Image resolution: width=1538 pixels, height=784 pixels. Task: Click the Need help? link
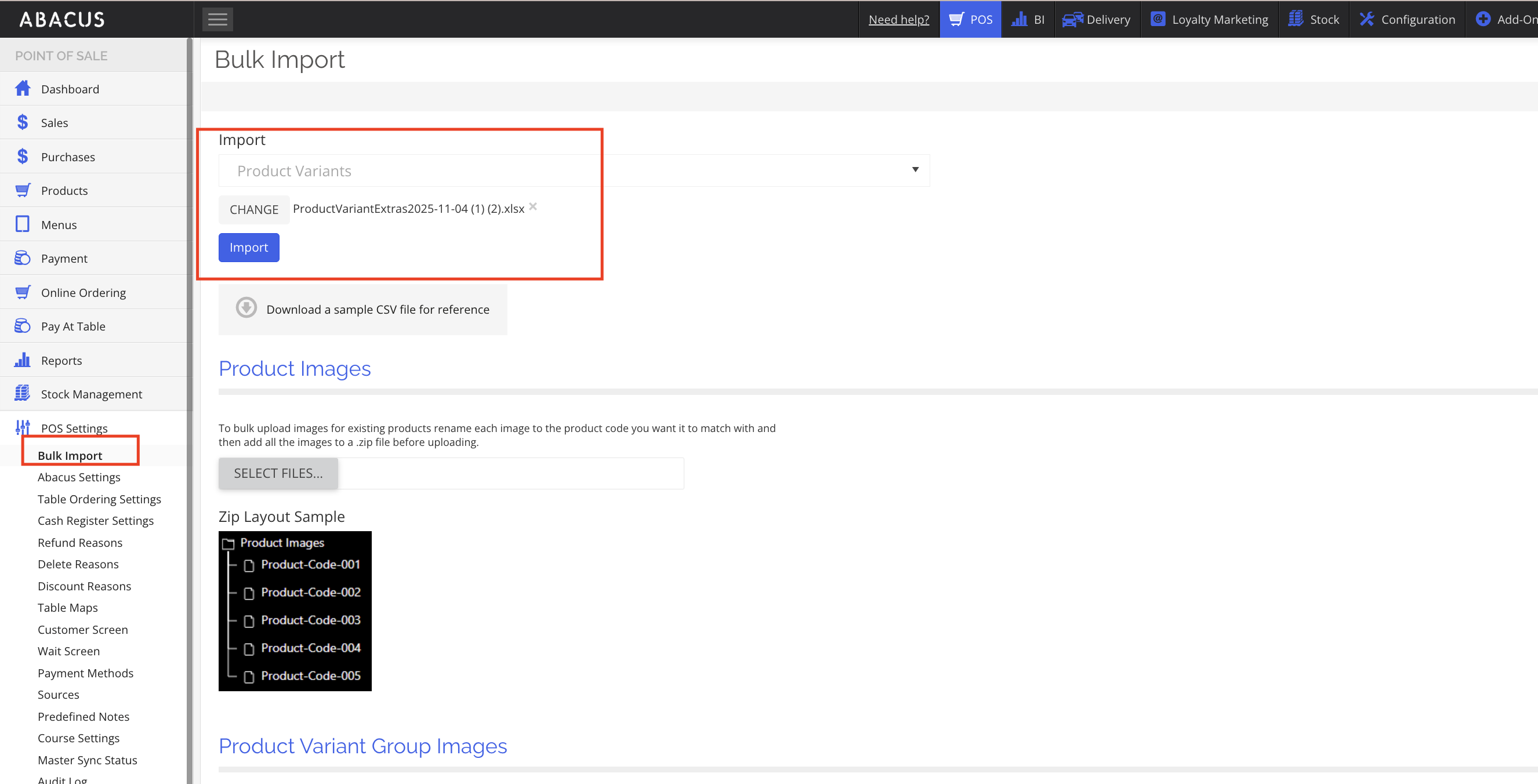pos(898,19)
